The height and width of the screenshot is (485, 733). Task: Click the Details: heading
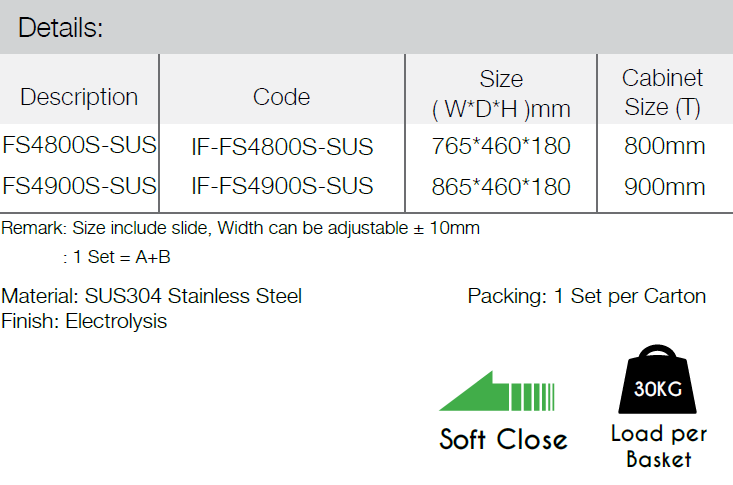[x=60, y=27]
